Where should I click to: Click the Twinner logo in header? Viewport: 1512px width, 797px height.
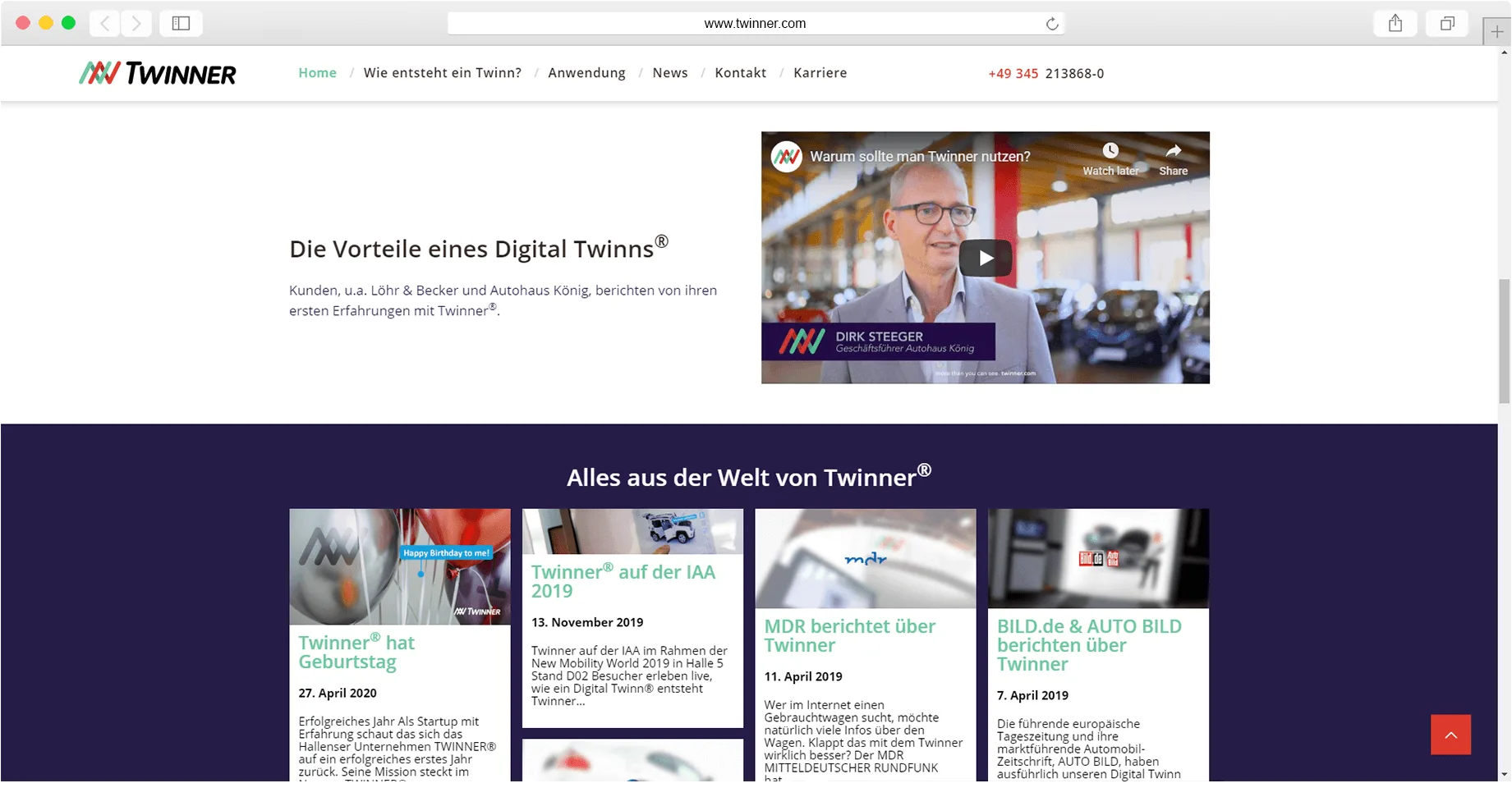pyautogui.click(x=158, y=73)
